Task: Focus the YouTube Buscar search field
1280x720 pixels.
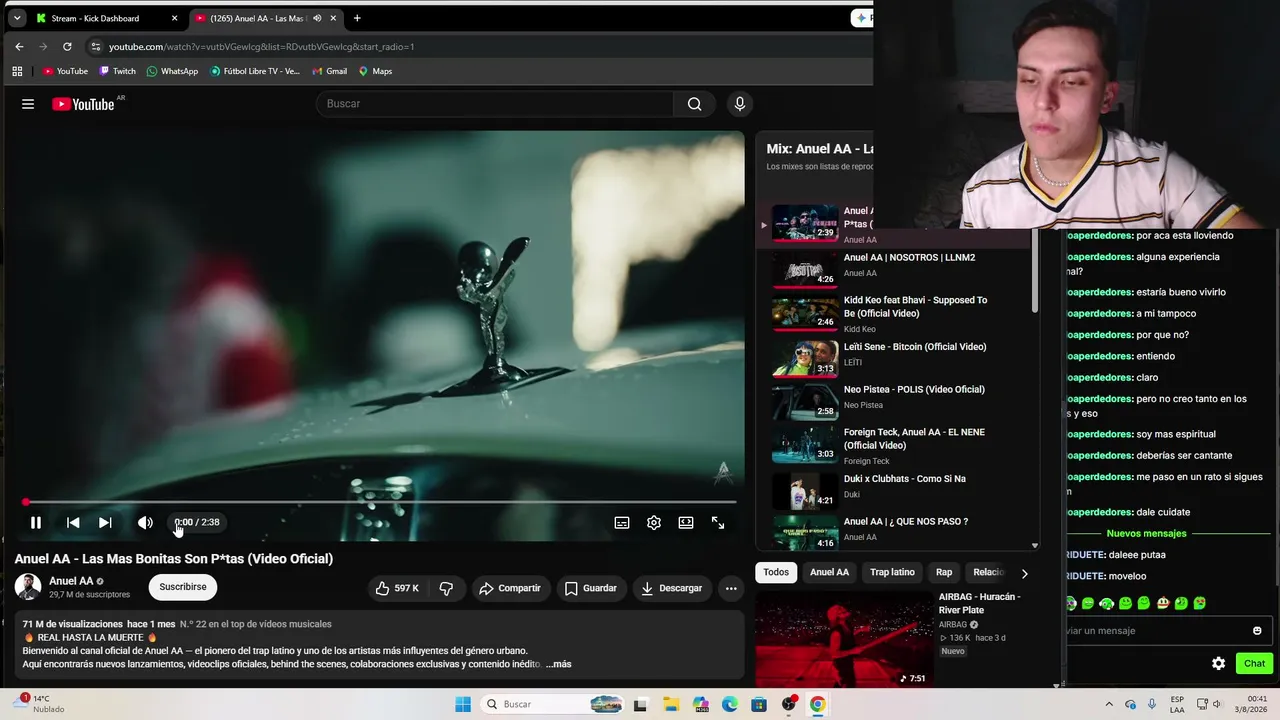Action: click(x=495, y=104)
